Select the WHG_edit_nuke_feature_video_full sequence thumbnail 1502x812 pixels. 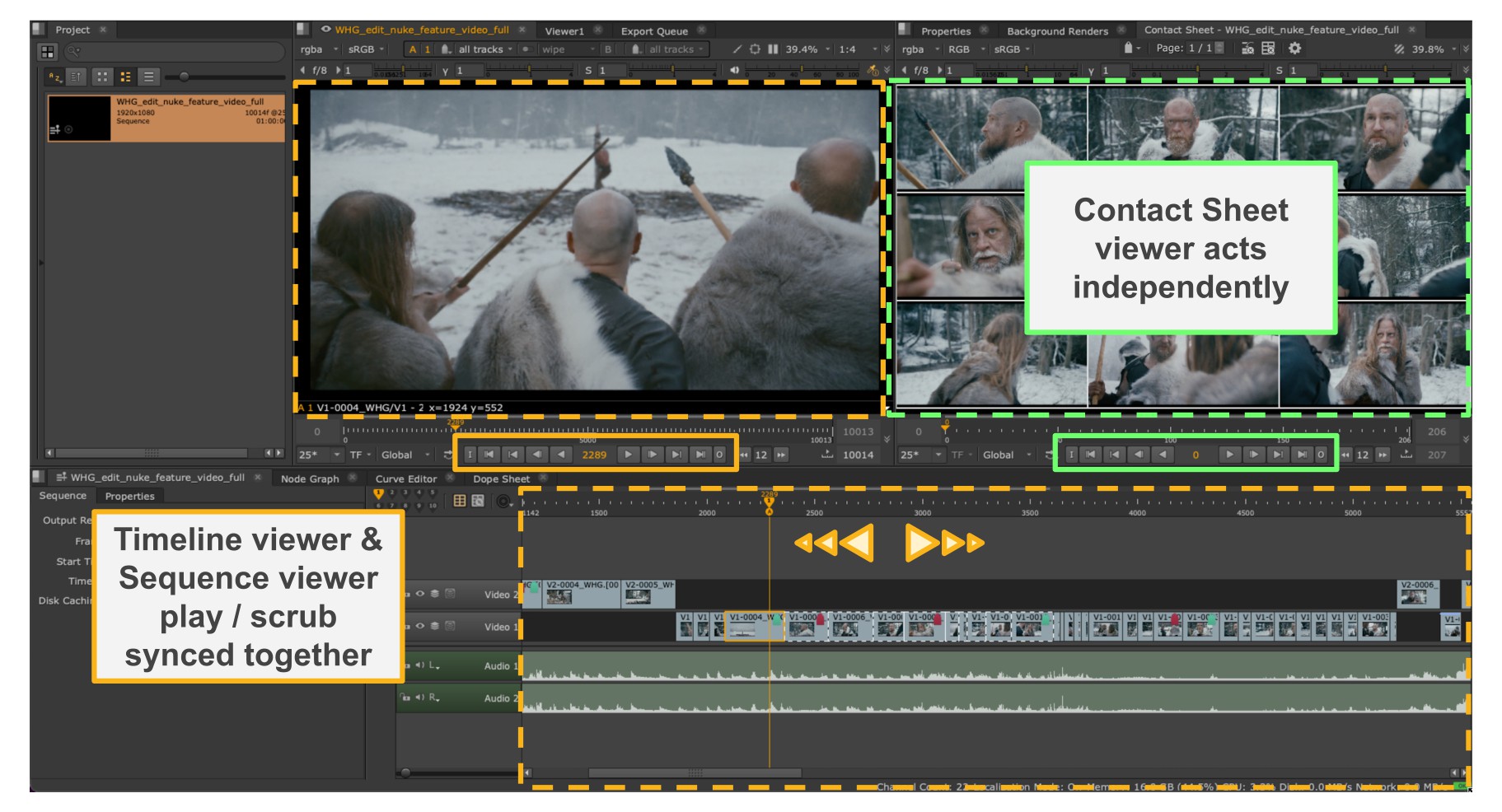point(79,119)
